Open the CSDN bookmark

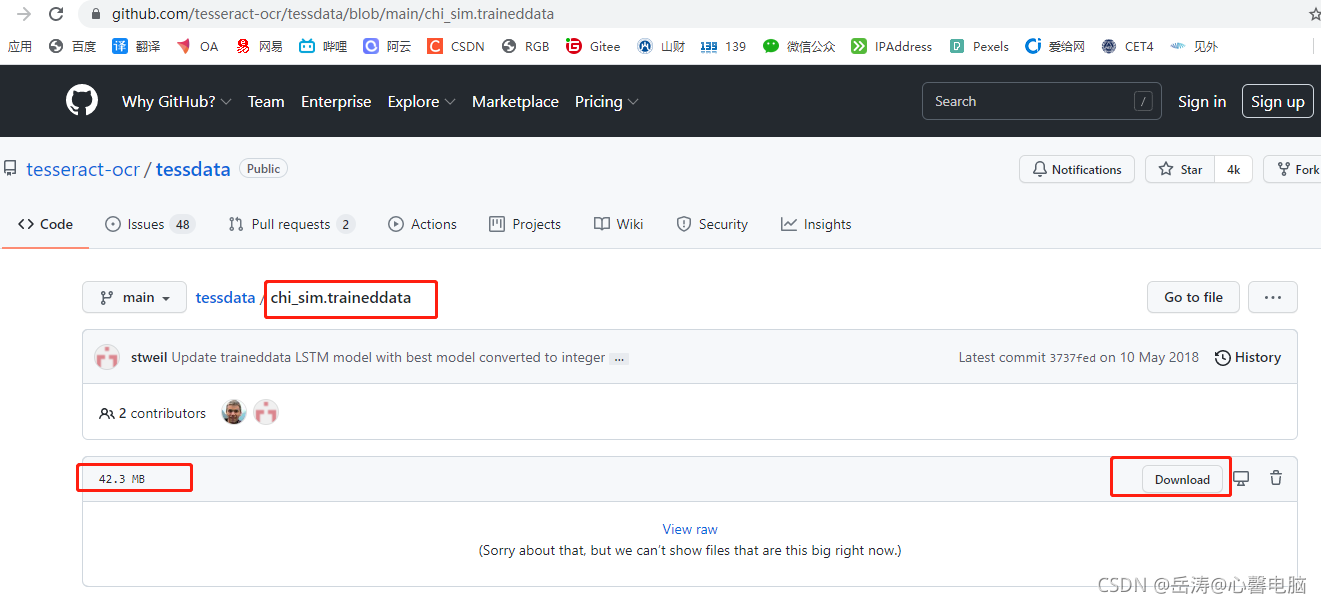(456, 46)
